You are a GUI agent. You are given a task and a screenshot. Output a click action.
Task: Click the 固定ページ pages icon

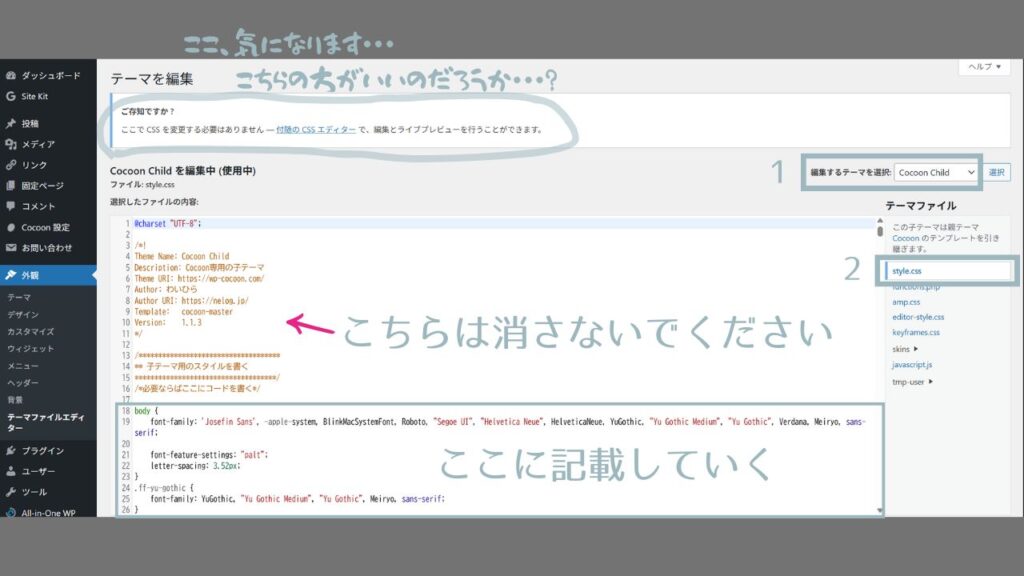pos(10,185)
